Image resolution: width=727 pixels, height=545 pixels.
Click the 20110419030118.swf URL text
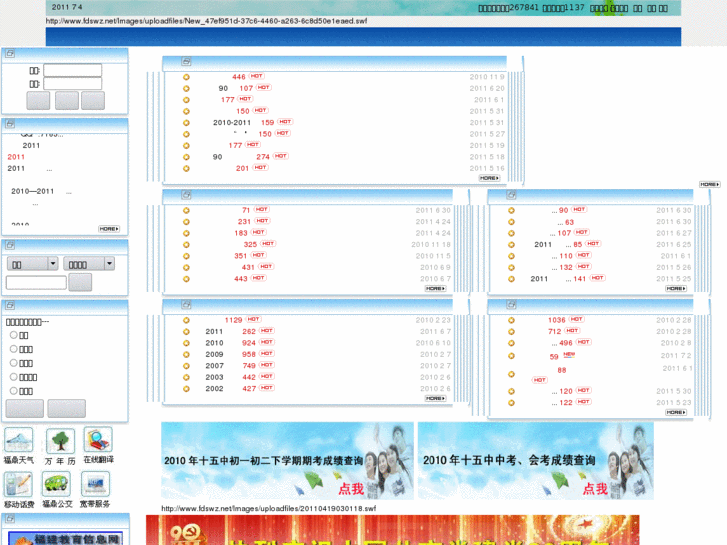[268, 508]
